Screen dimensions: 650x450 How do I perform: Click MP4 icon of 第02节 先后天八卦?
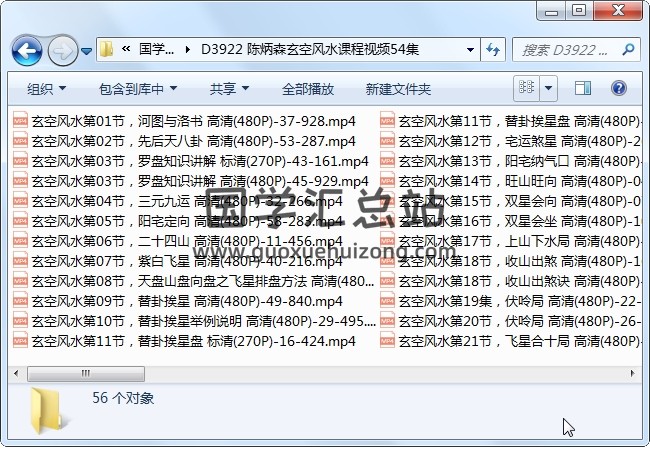coord(20,141)
